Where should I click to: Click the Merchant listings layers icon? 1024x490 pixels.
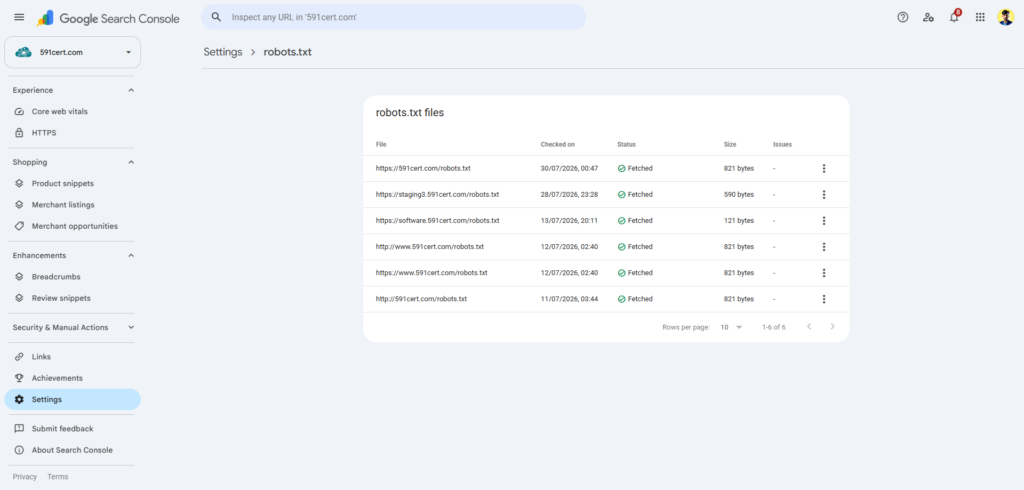pos(20,205)
